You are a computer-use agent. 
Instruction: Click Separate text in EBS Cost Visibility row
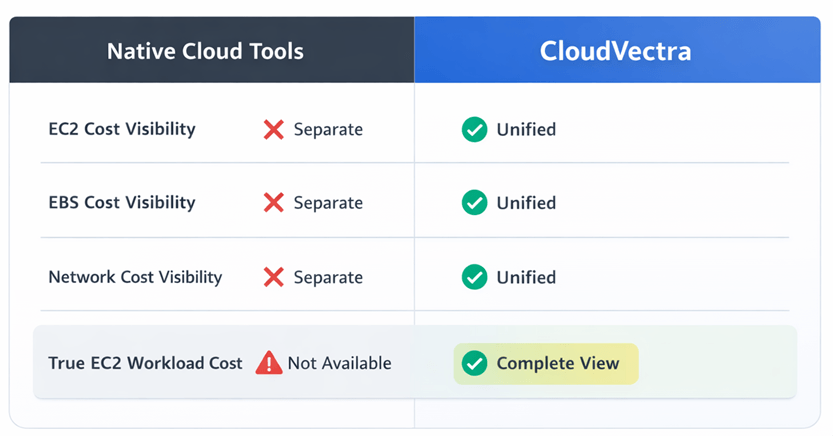coord(328,203)
